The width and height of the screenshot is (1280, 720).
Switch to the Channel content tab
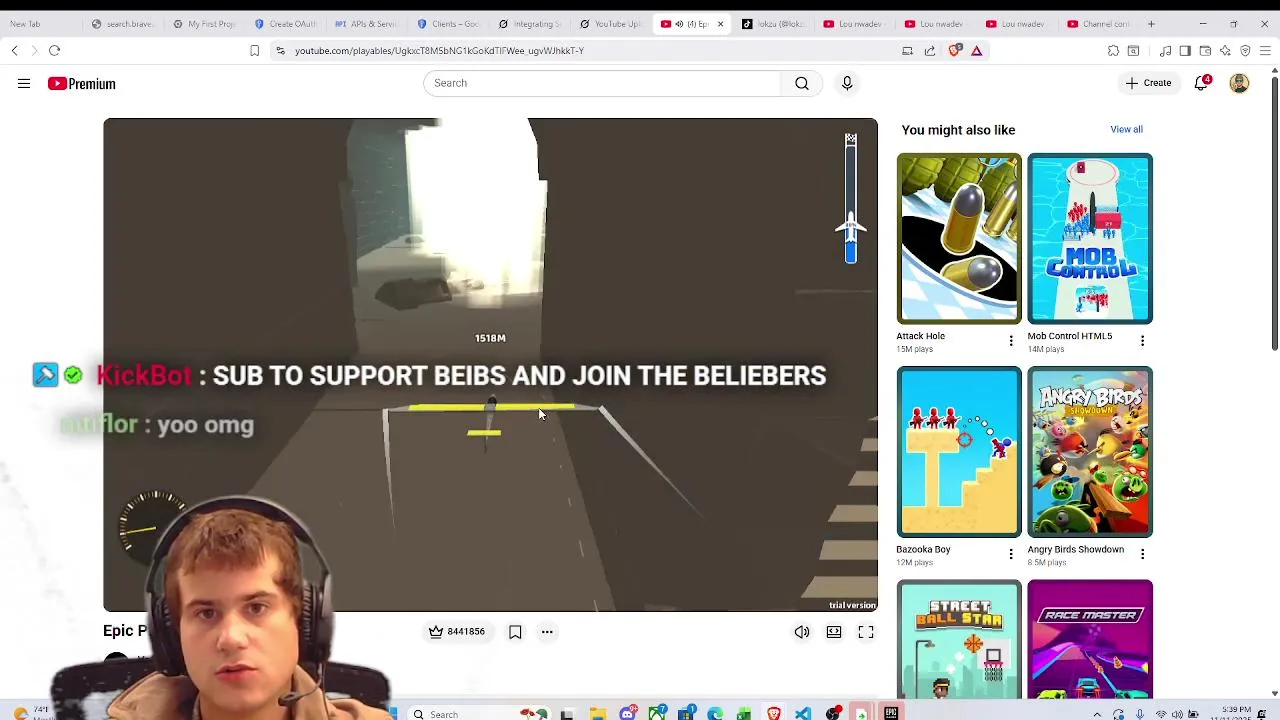1099,24
